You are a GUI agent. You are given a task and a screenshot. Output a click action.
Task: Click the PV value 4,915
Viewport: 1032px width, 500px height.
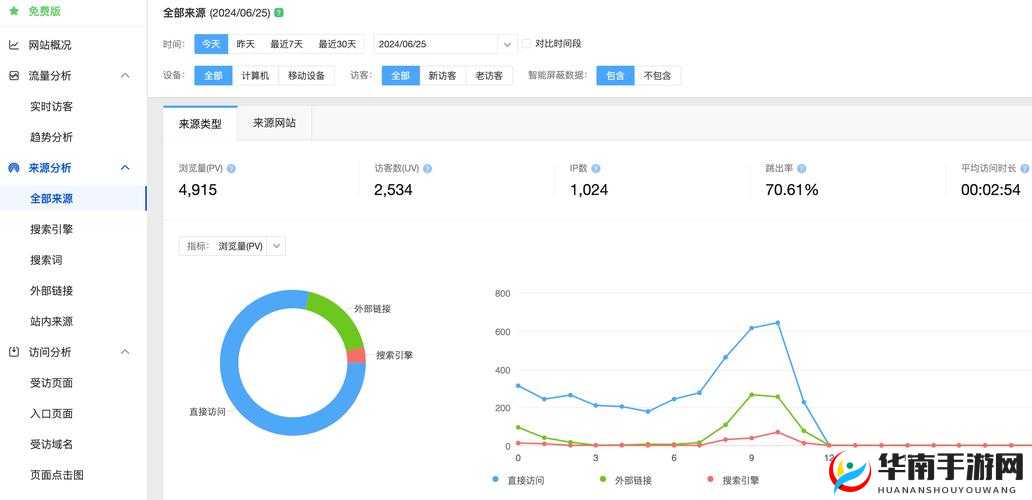pyautogui.click(x=197, y=190)
